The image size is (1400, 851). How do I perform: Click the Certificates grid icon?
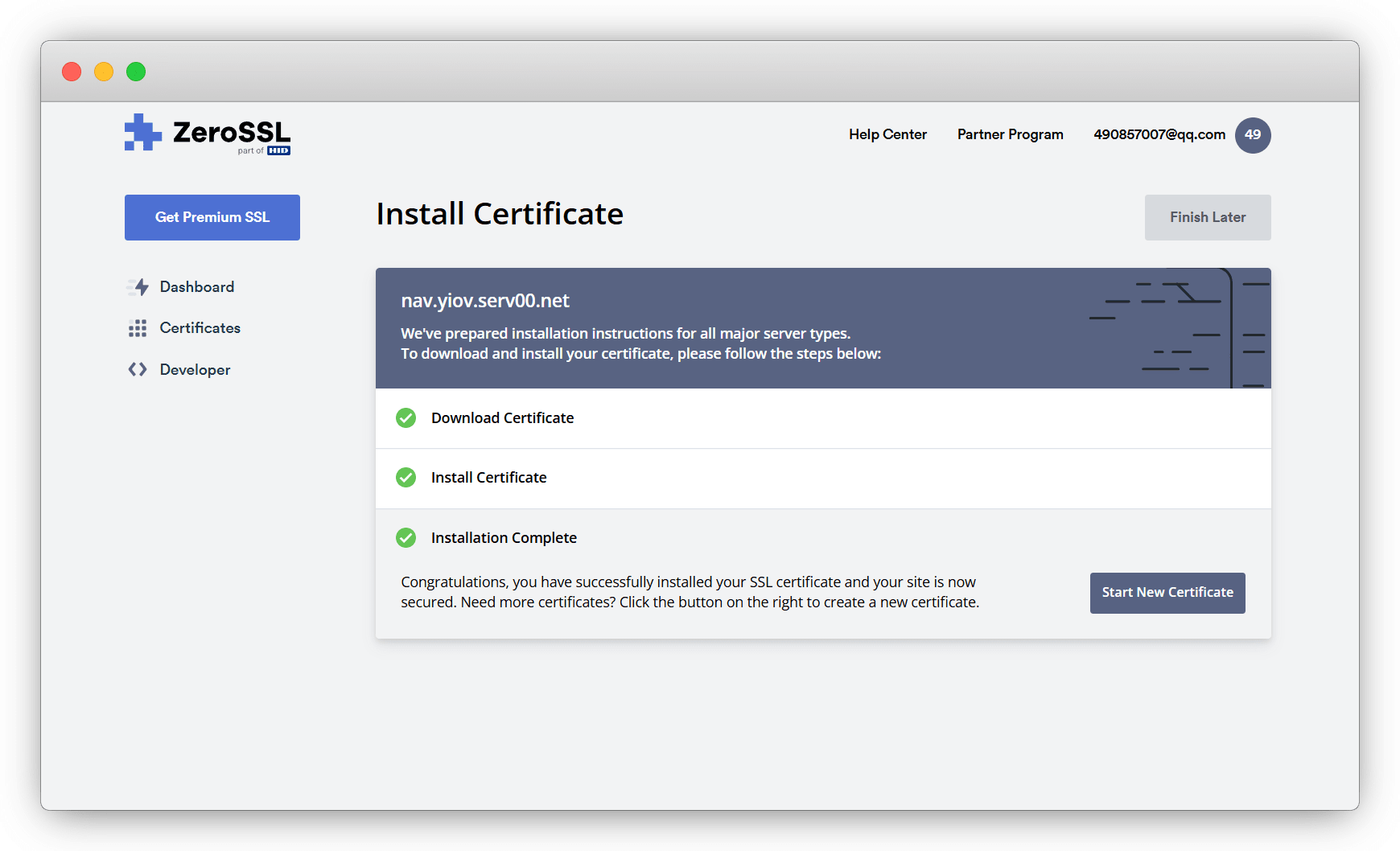click(138, 328)
